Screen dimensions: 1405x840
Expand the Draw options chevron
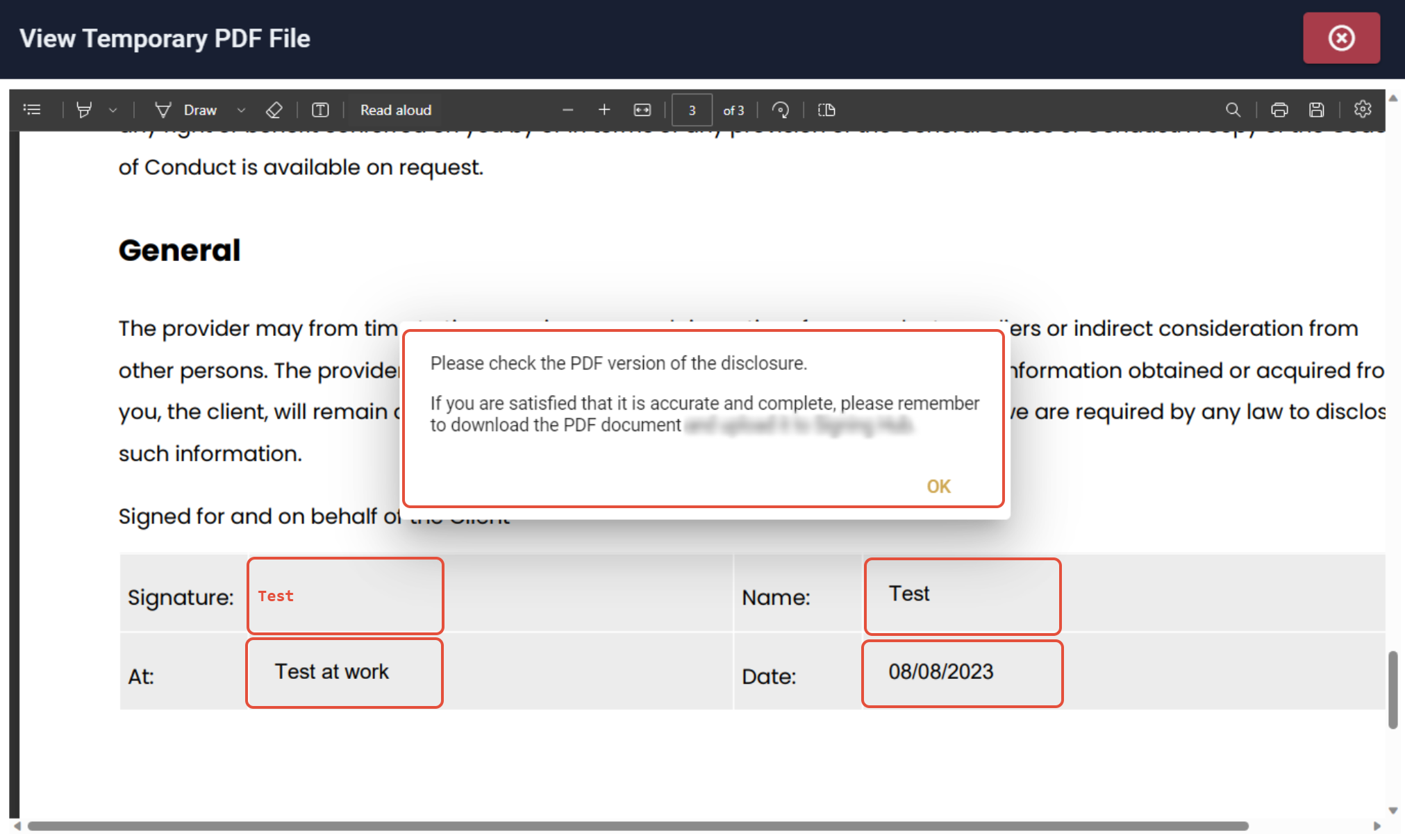point(241,110)
